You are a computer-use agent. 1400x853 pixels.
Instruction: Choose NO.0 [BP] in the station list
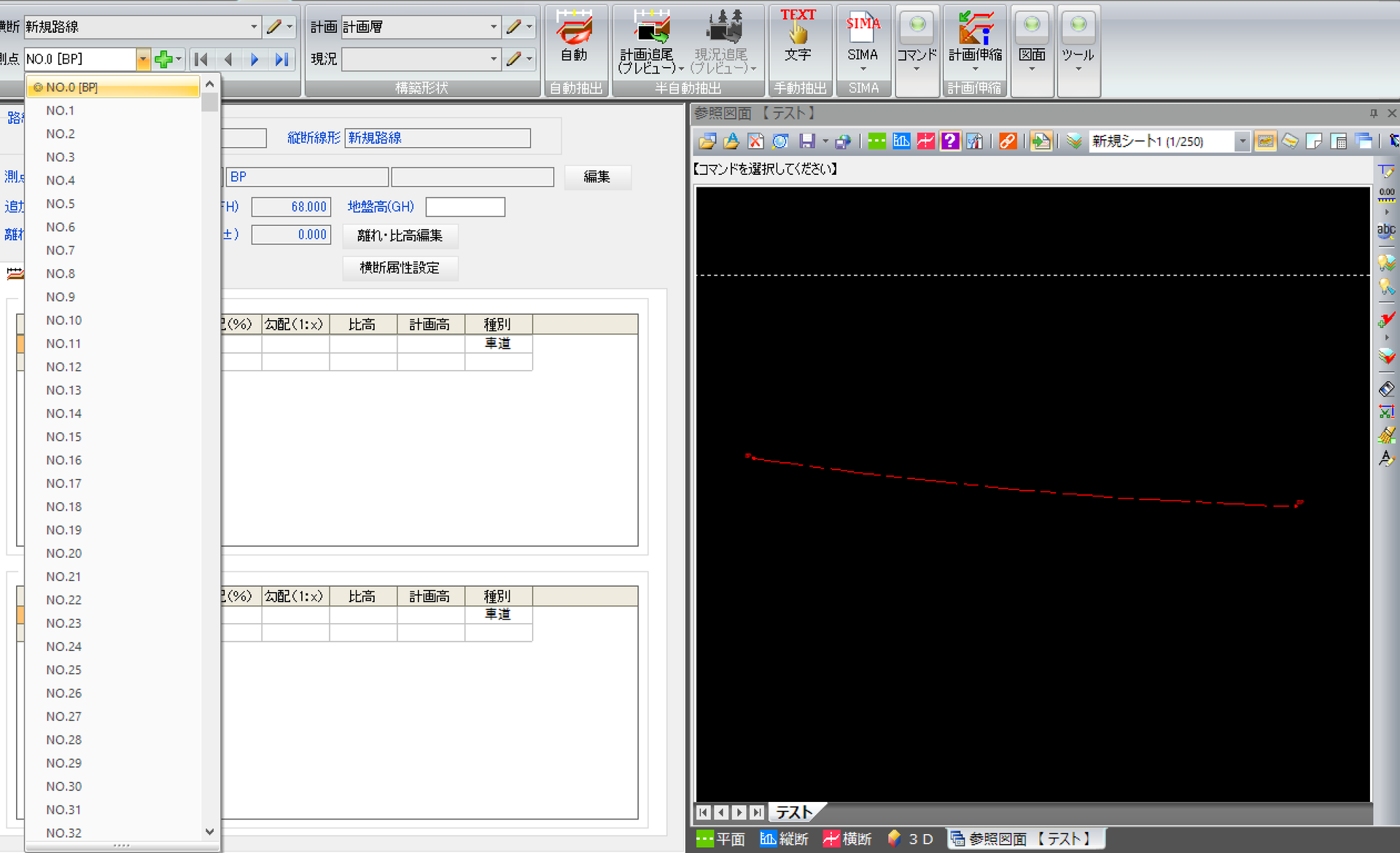point(113,87)
